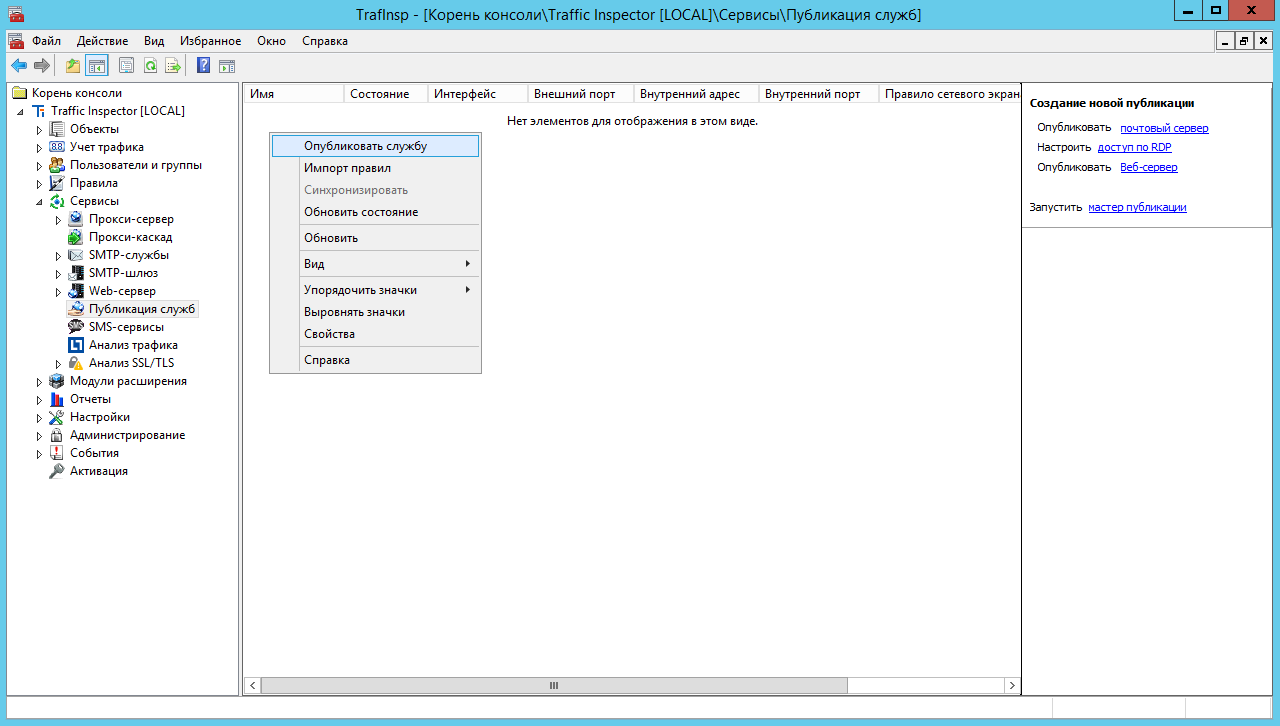
Task: Expand the Учет трафика node
Action: tap(40, 147)
